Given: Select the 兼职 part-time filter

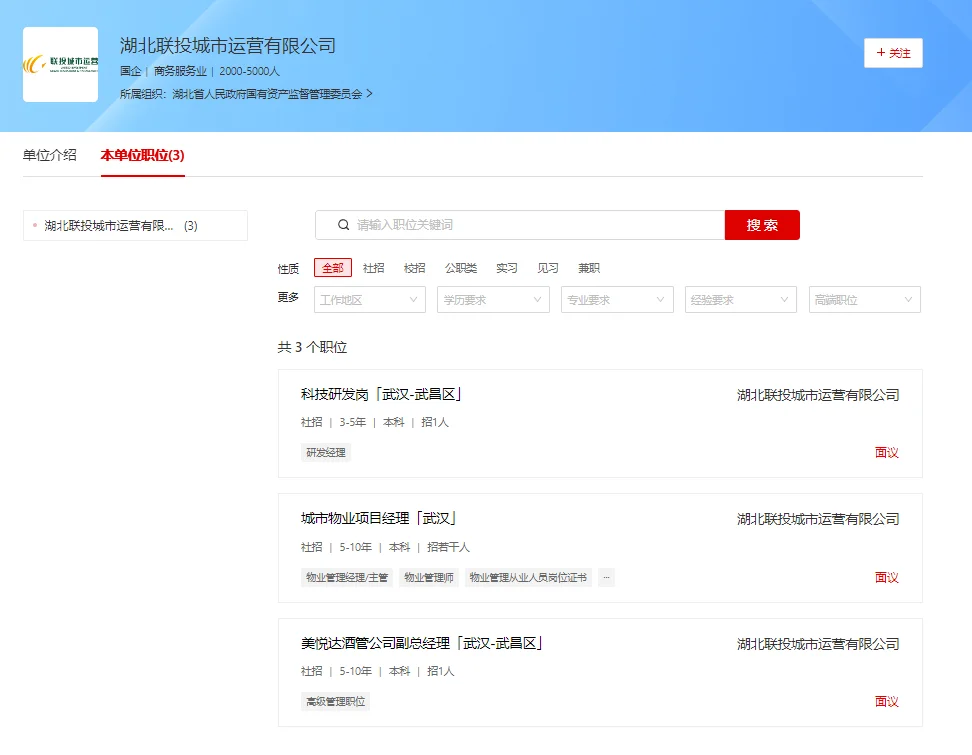Looking at the screenshot, I should 588,268.
